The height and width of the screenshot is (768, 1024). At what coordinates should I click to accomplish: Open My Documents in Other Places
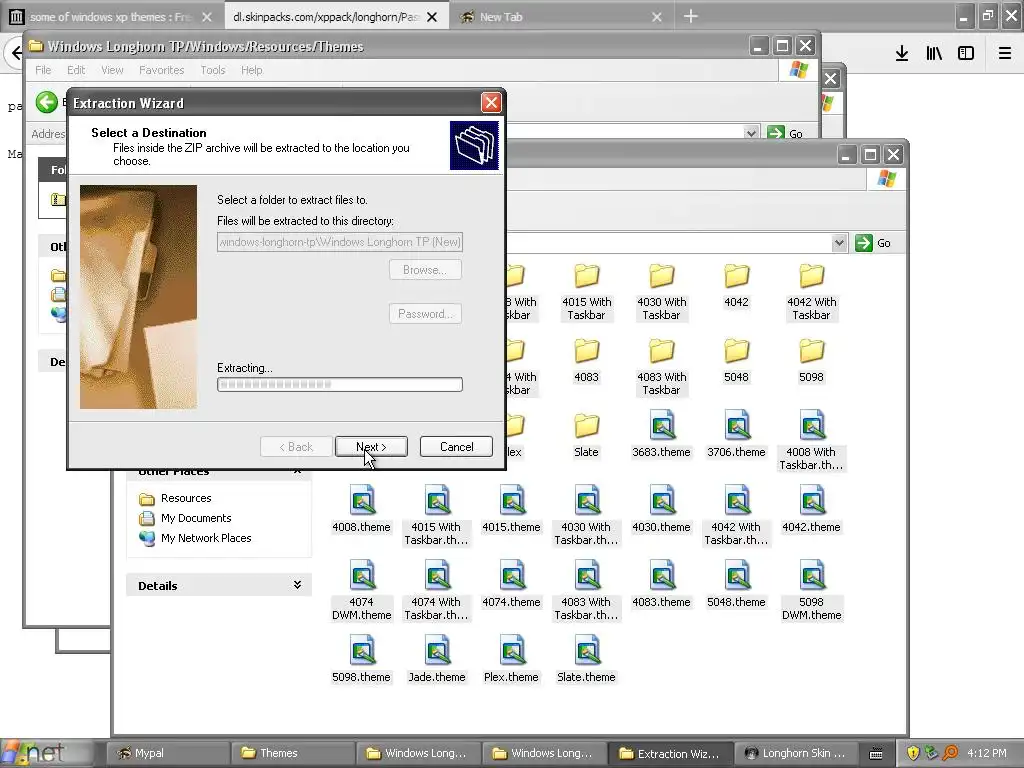pos(185,519)
